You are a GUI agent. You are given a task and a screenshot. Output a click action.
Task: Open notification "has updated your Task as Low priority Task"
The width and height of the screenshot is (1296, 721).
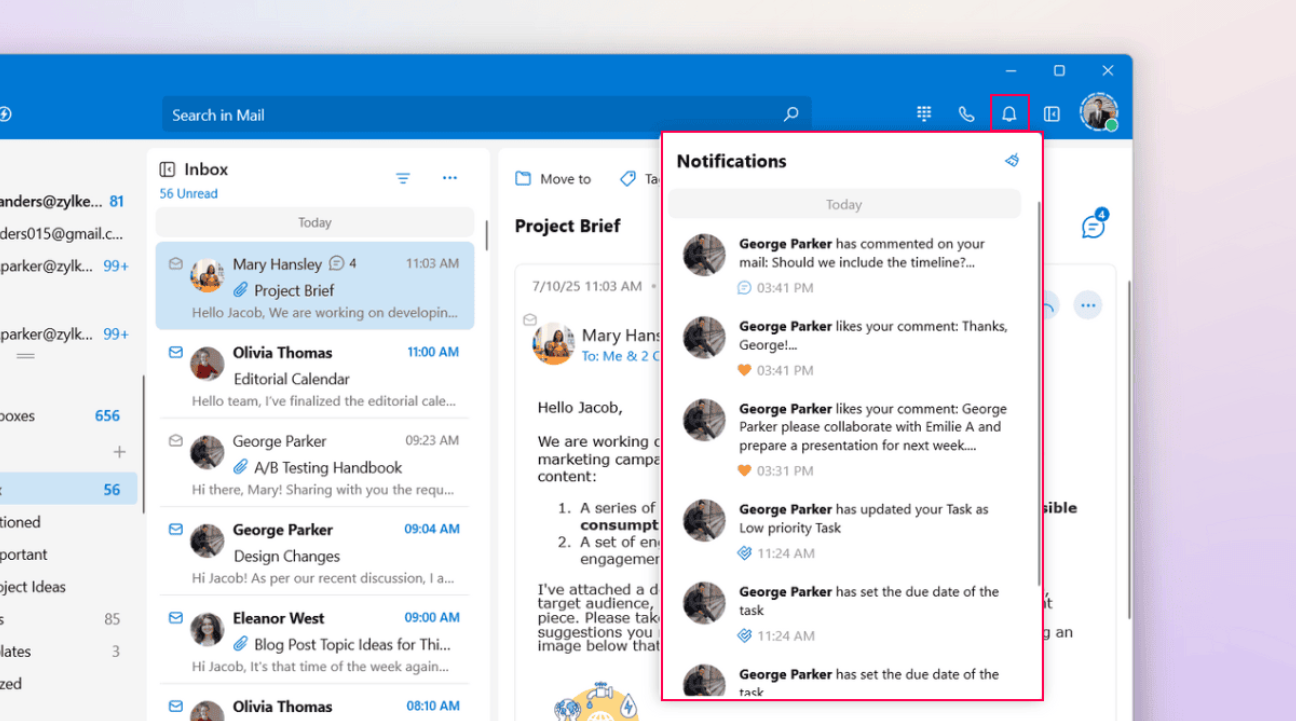(845, 530)
